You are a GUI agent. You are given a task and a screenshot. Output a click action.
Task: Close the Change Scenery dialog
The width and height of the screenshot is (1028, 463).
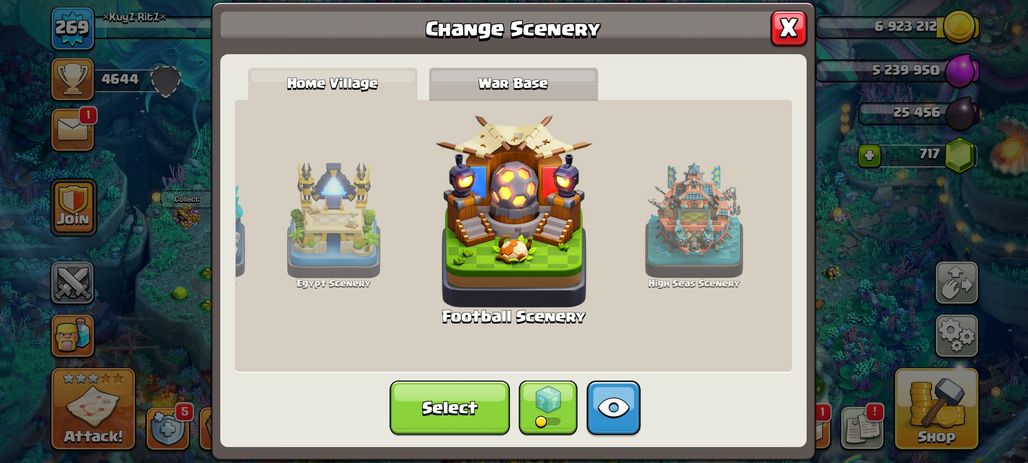click(x=789, y=28)
